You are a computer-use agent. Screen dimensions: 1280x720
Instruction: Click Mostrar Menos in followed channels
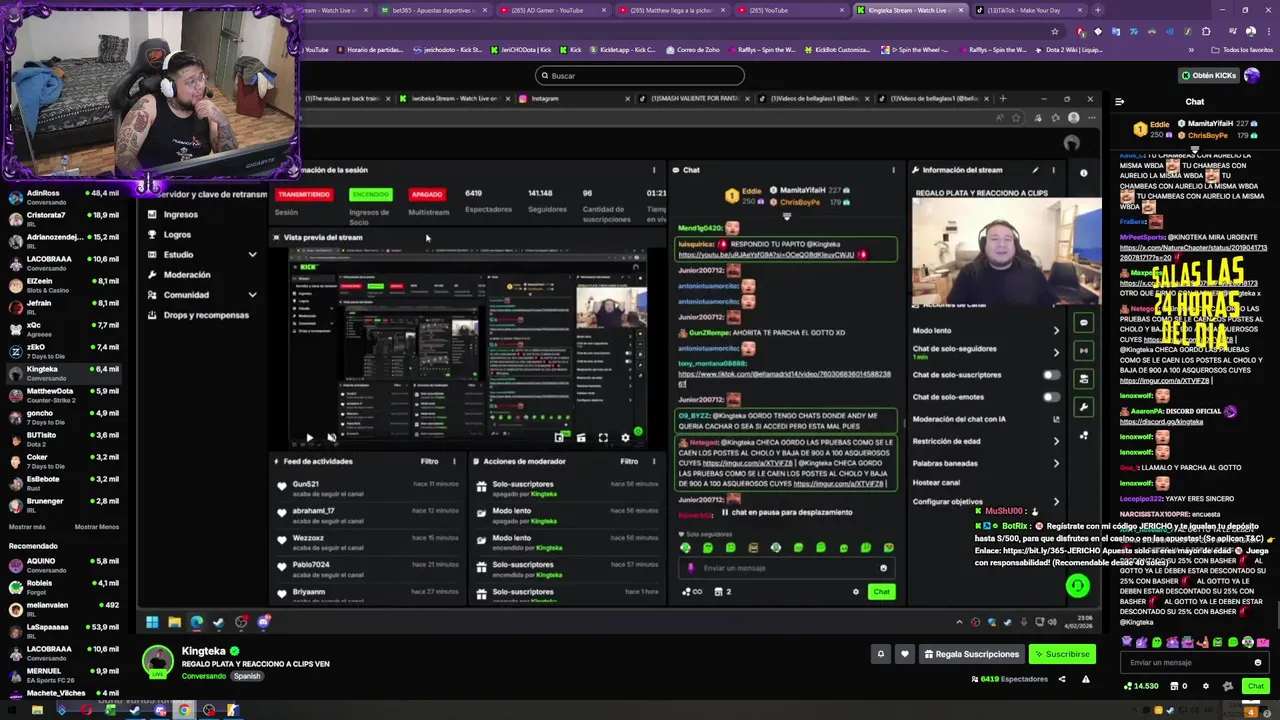point(97,527)
